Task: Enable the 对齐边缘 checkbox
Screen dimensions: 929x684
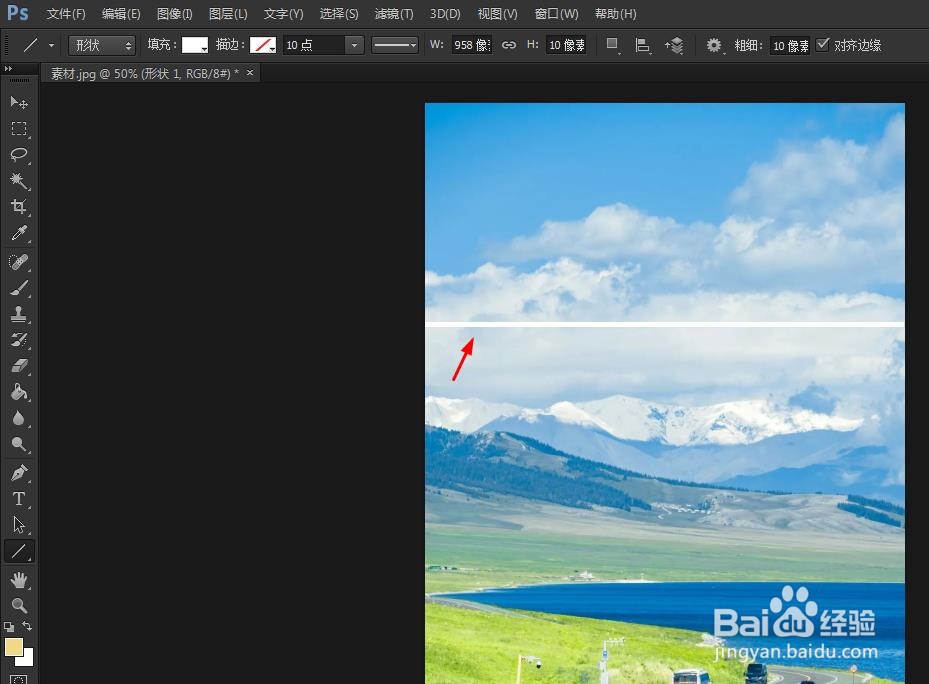Action: tap(822, 44)
